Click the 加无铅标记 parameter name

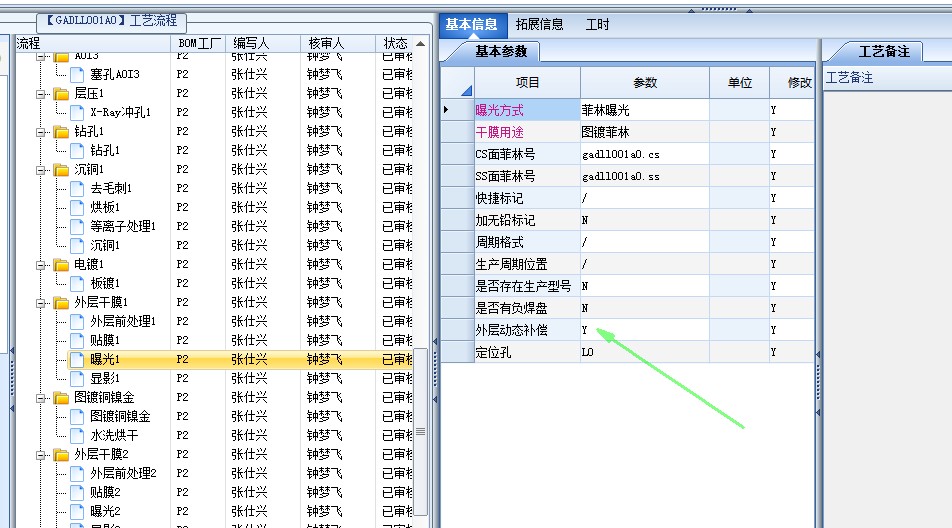505,220
